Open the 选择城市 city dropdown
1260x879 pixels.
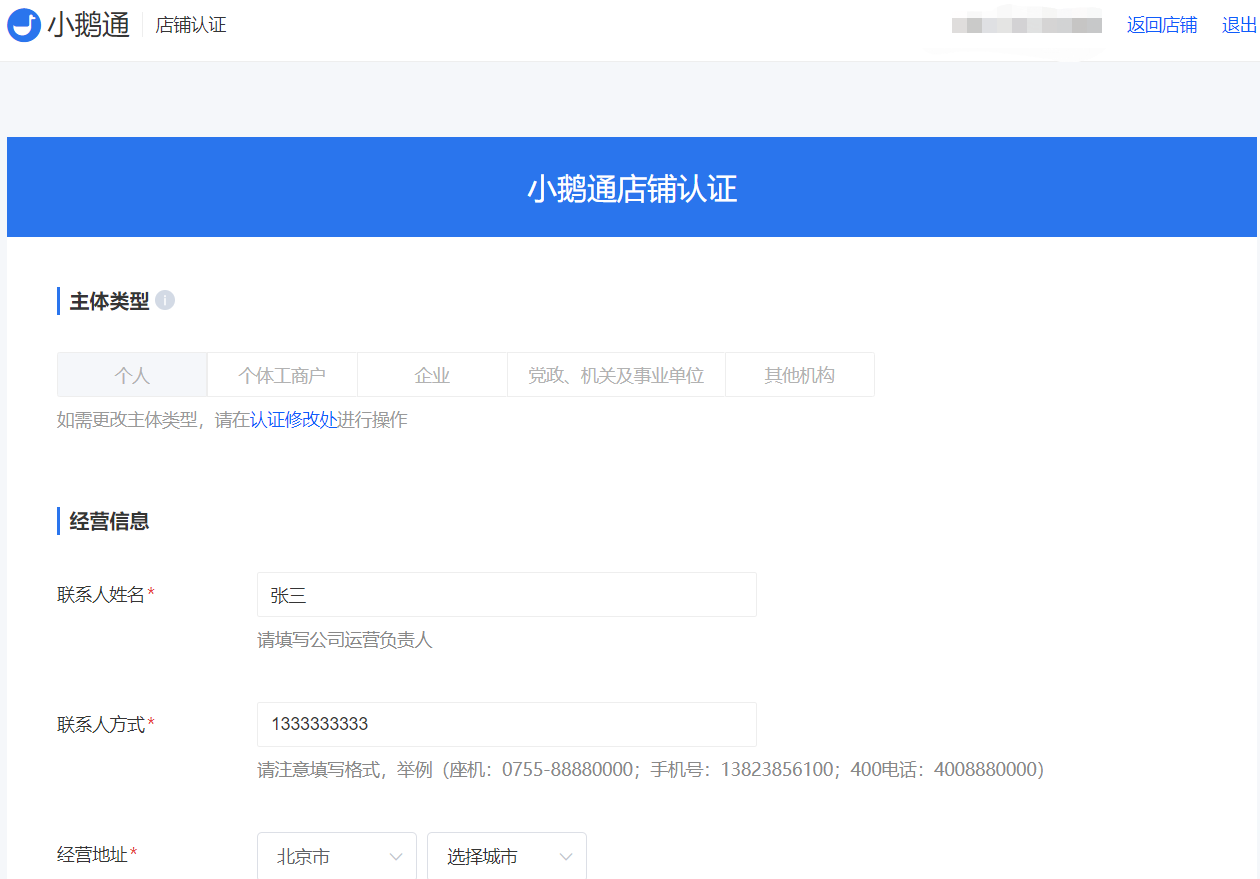(507, 857)
